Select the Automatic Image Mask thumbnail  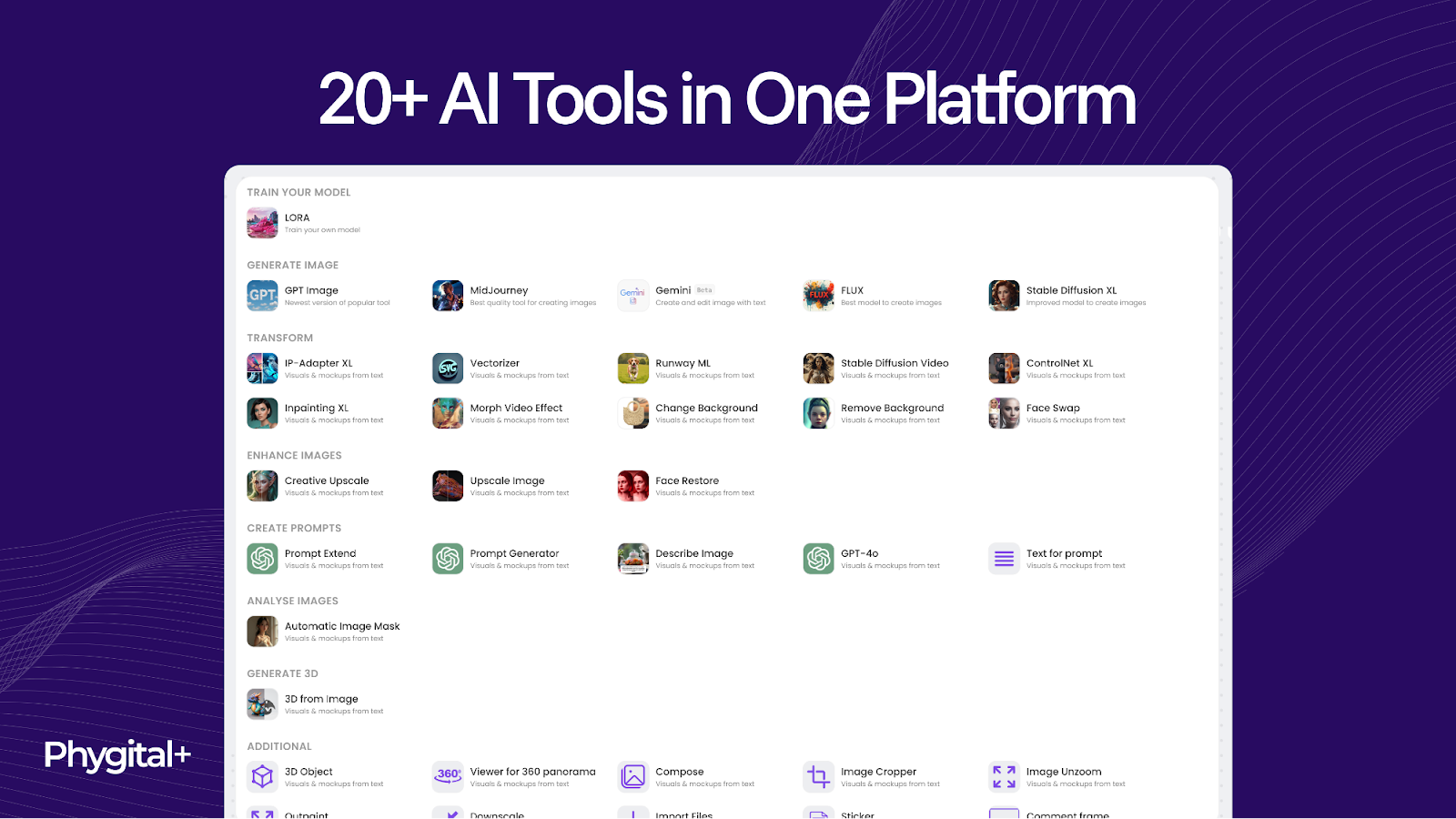click(x=262, y=632)
